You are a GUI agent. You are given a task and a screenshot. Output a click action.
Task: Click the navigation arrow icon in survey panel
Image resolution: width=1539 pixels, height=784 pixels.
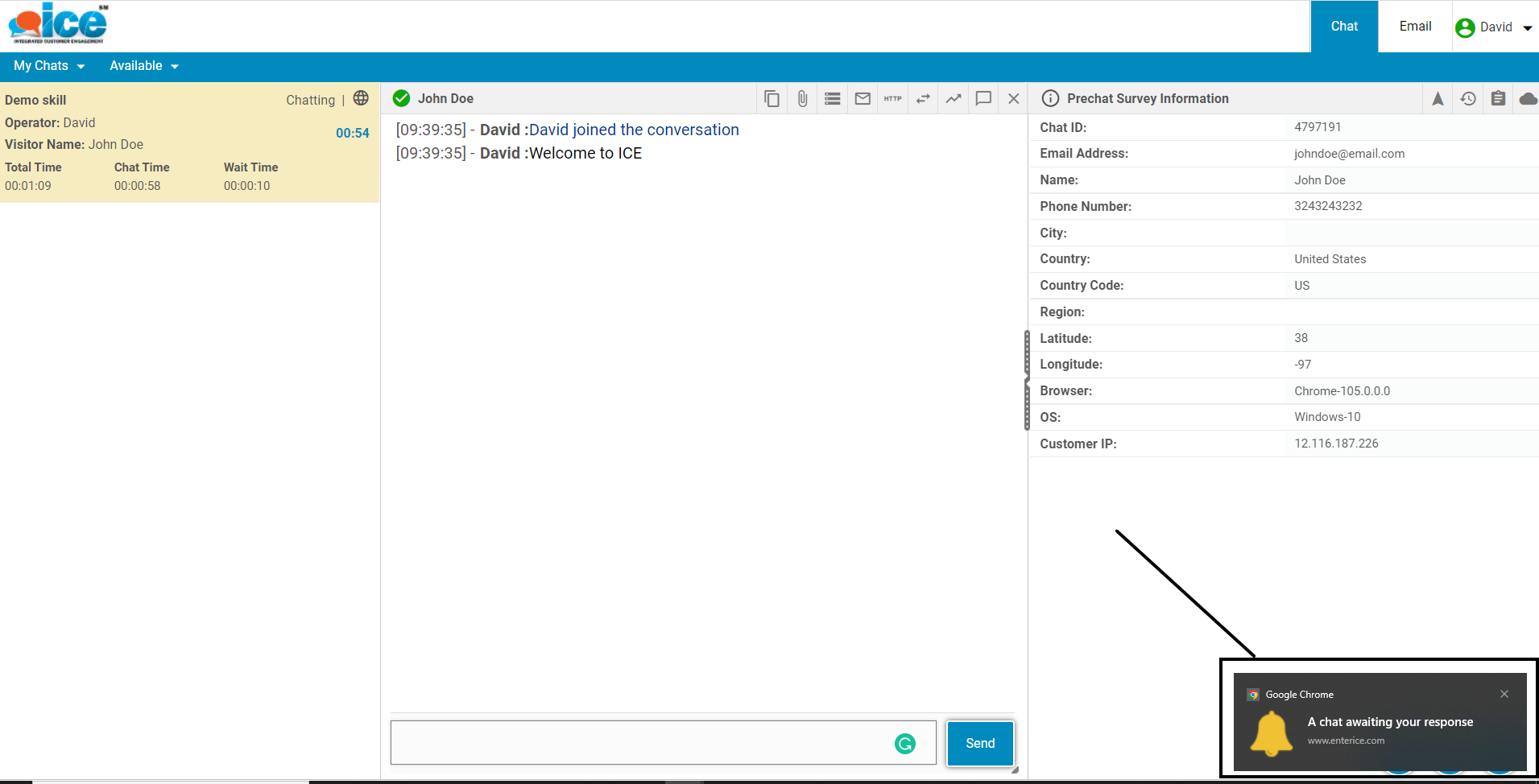[1438, 98]
